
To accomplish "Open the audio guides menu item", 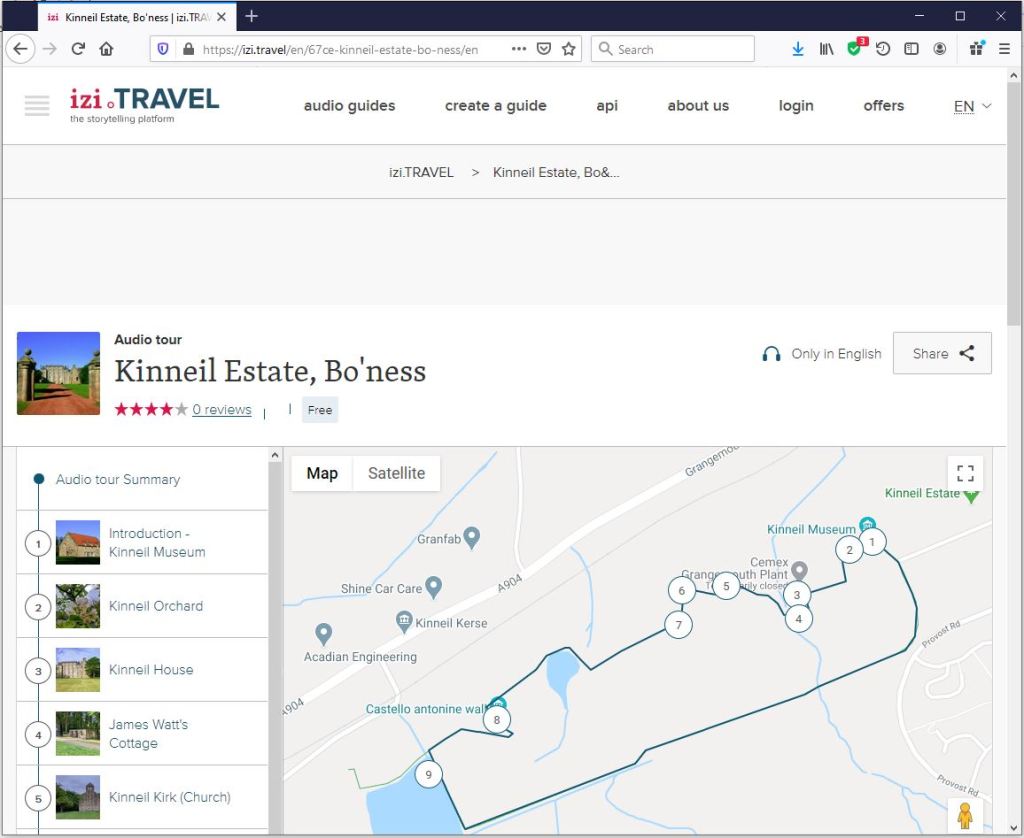I will coord(349,106).
